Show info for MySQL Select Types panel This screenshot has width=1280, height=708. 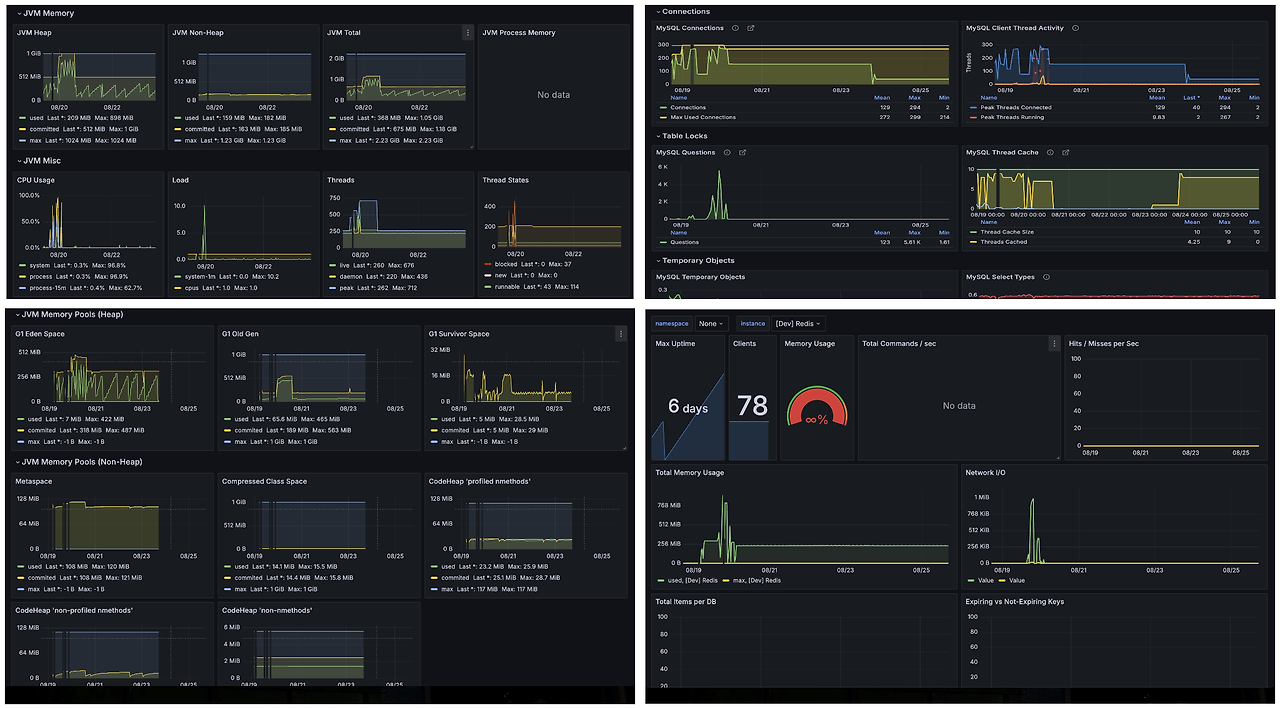[x=1046, y=277]
